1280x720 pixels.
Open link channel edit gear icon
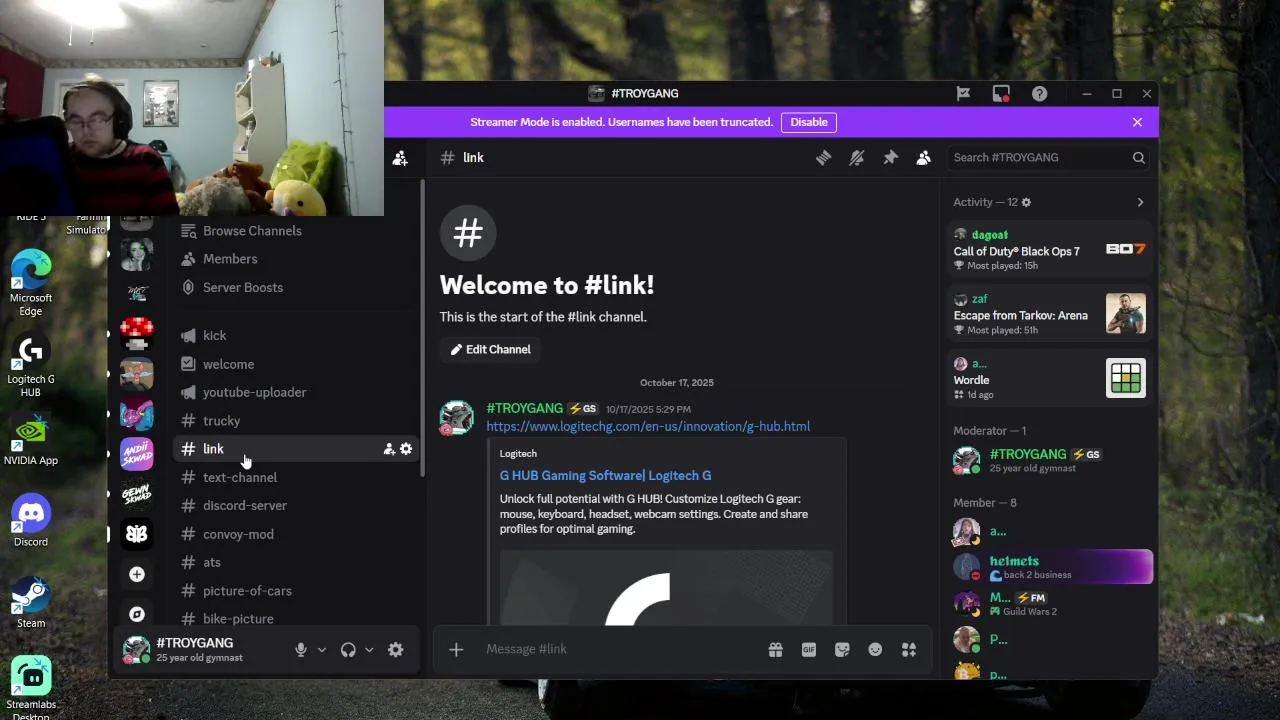406,449
